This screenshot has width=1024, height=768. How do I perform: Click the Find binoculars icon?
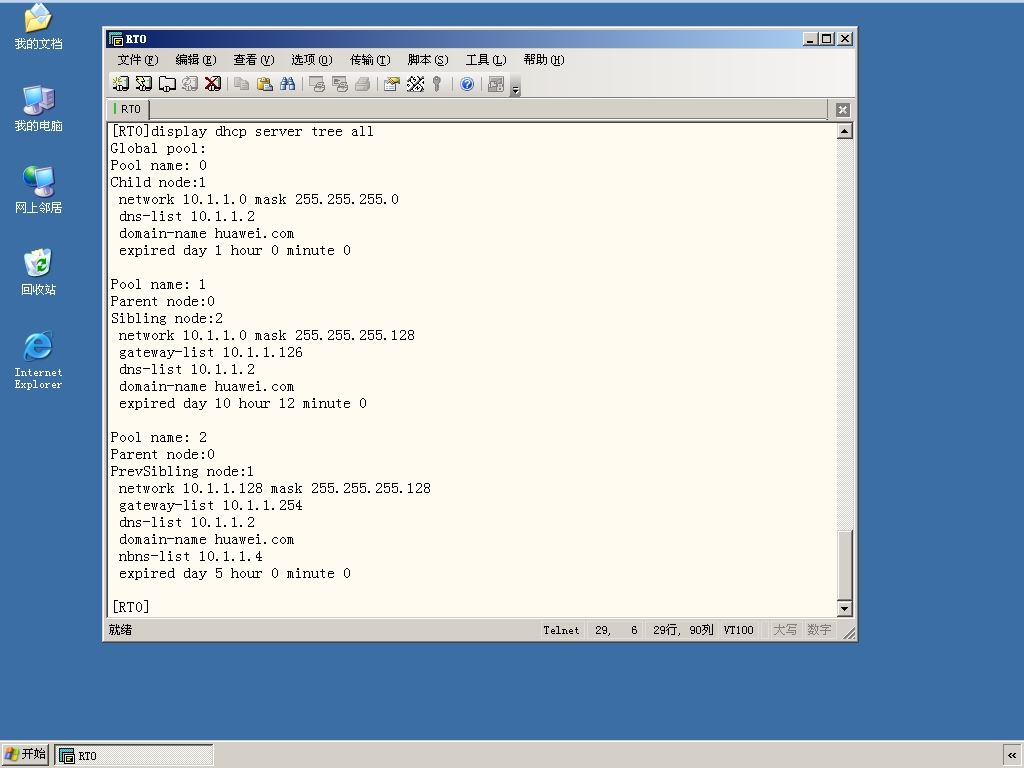(x=287, y=84)
